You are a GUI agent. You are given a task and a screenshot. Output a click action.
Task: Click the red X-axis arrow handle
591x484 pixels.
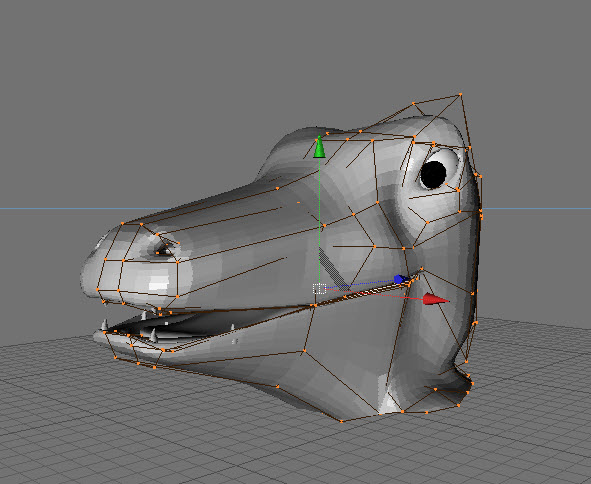[436, 299]
